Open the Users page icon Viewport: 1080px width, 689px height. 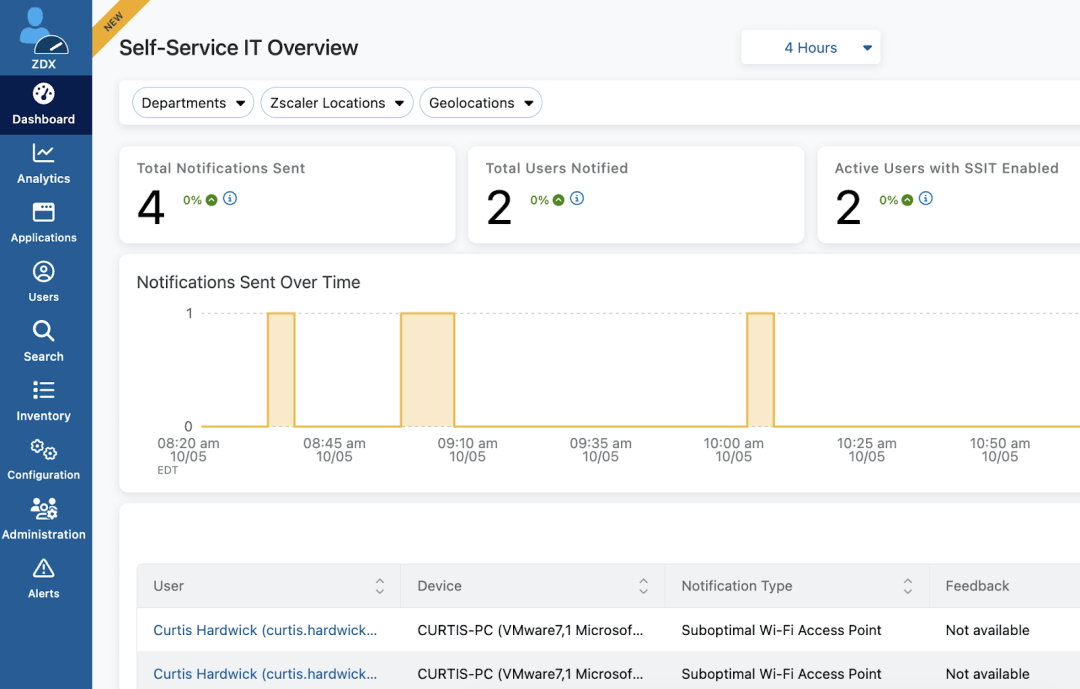pos(44,272)
